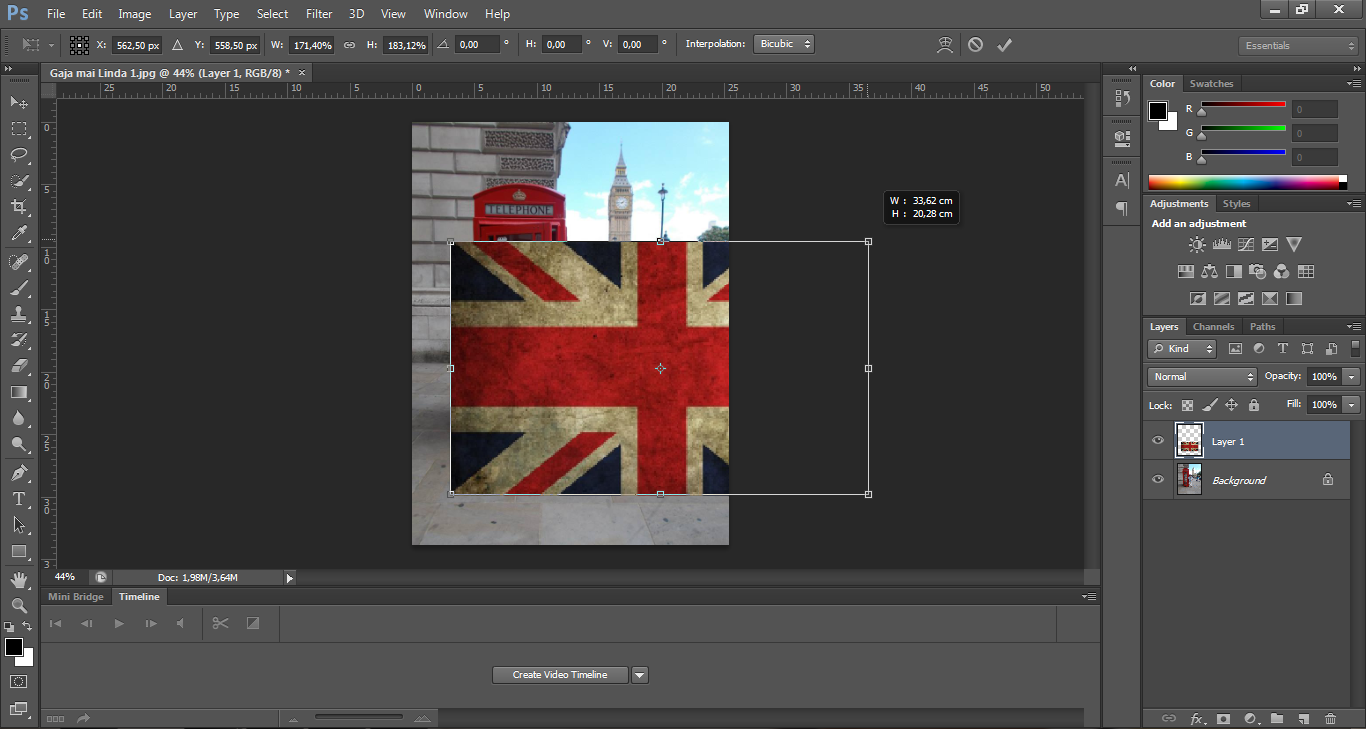The image size is (1366, 729).
Task: Turn layer filtering switch on or off
Action: 1355,348
